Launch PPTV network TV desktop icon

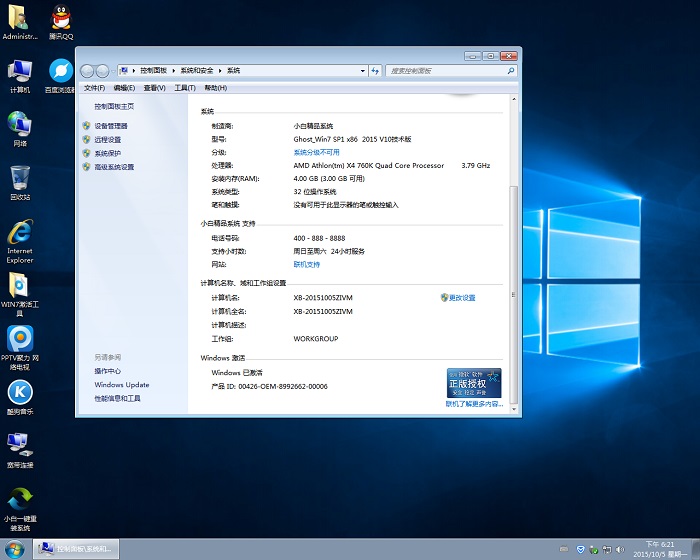[20, 348]
